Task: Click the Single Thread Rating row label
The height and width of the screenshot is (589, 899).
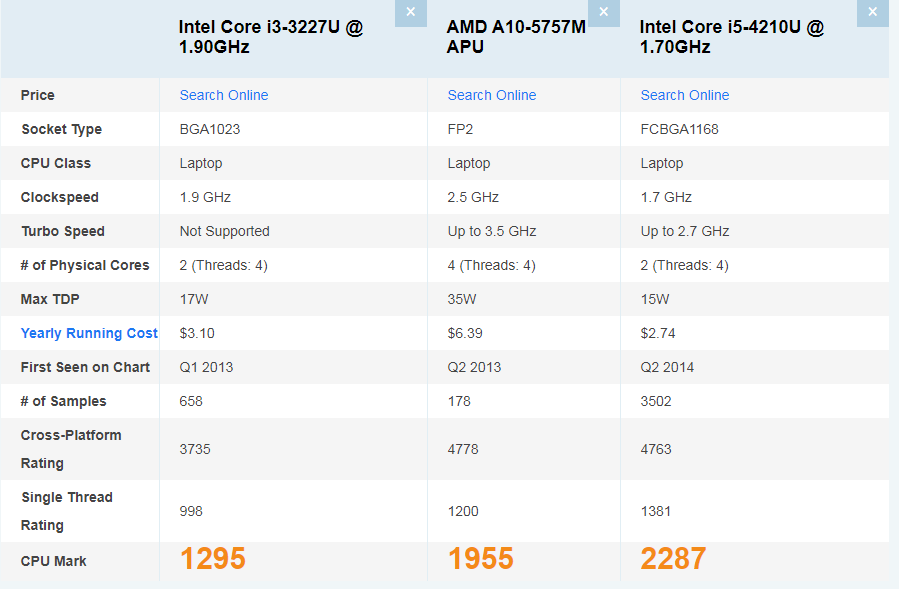Action: (67, 511)
